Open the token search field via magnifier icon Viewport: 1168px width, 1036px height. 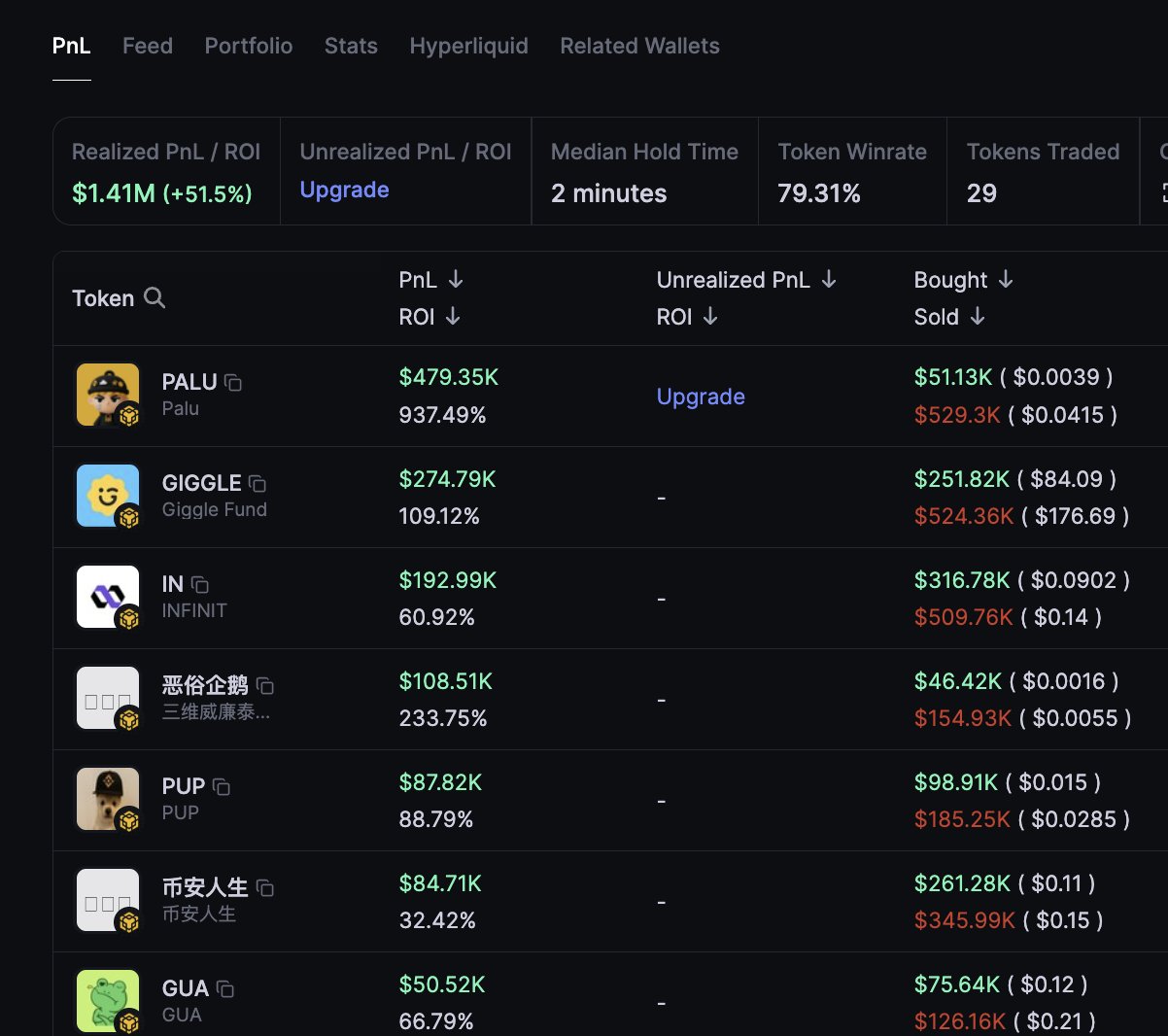(x=155, y=298)
